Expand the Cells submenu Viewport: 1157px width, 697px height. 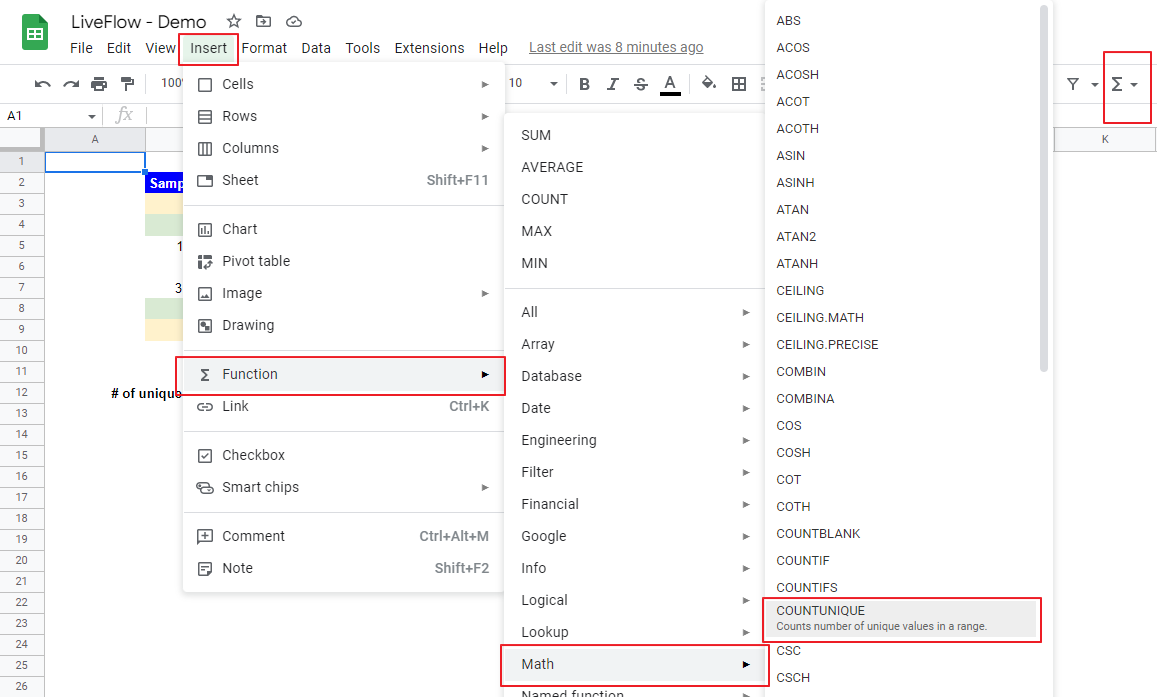[344, 84]
